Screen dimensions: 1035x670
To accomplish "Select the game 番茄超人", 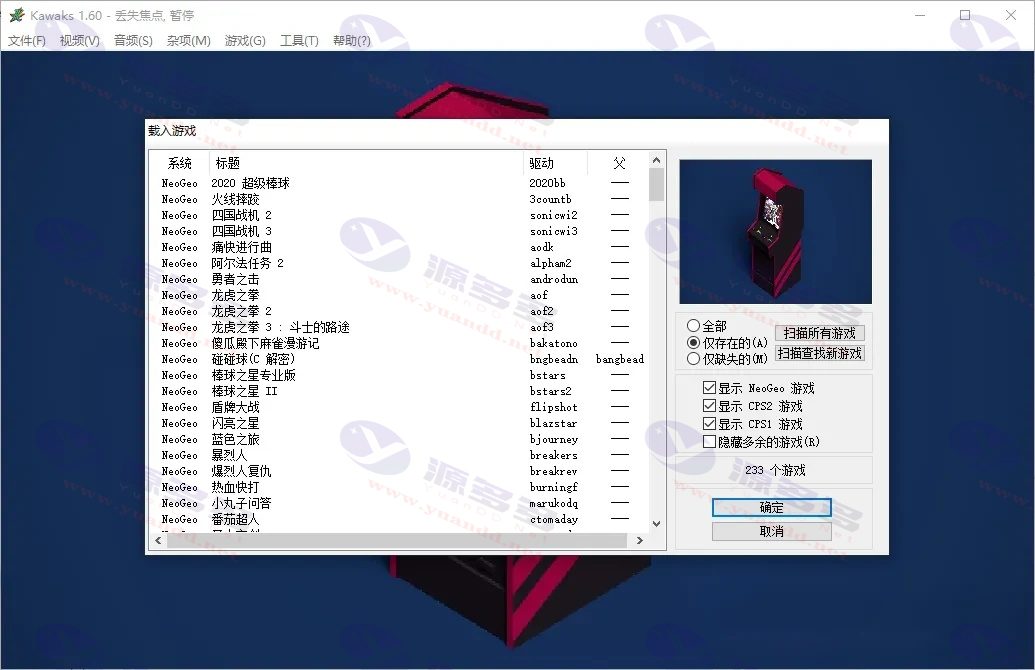I will (x=235, y=519).
